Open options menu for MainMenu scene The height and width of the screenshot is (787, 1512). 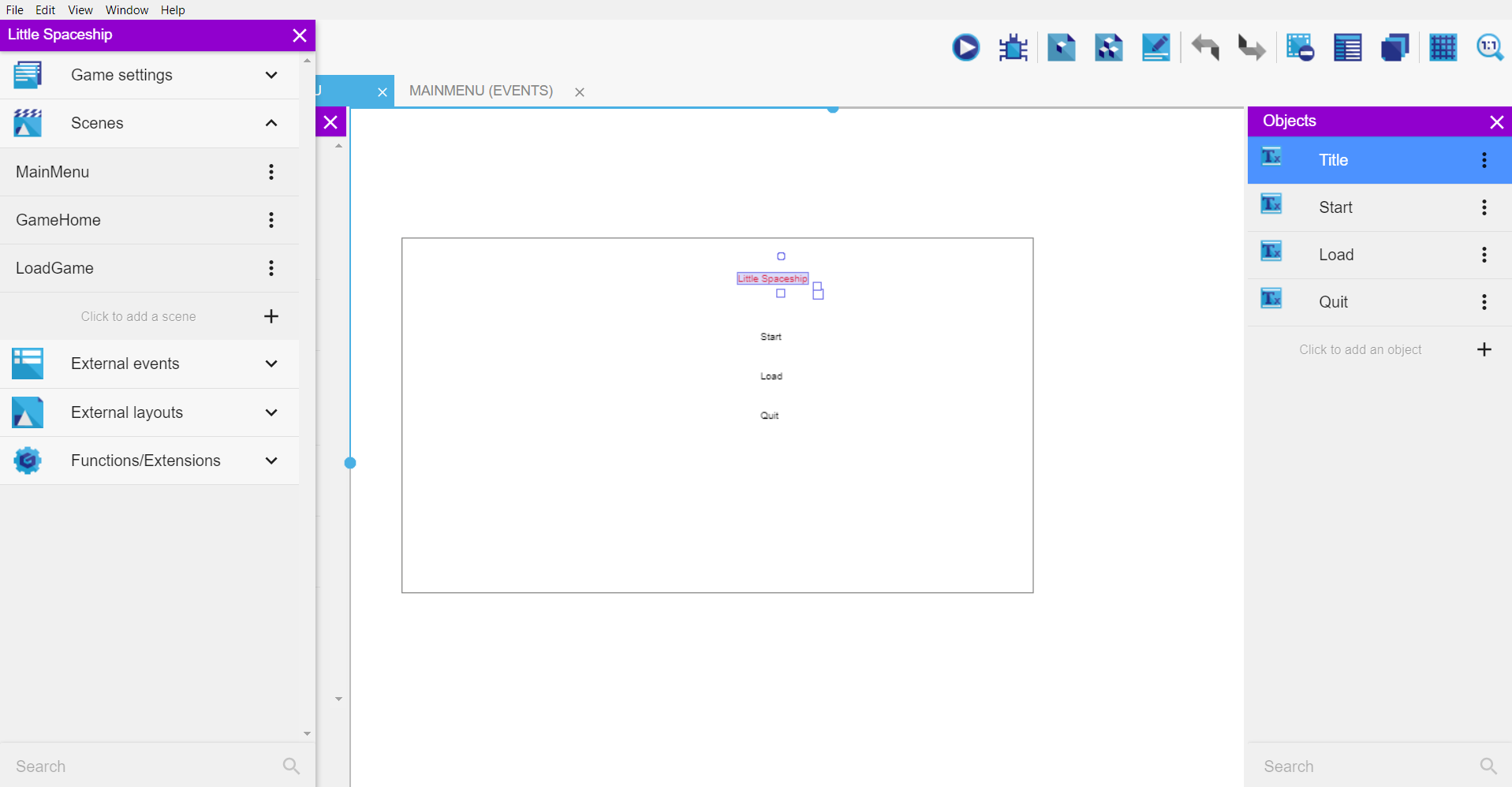point(271,172)
